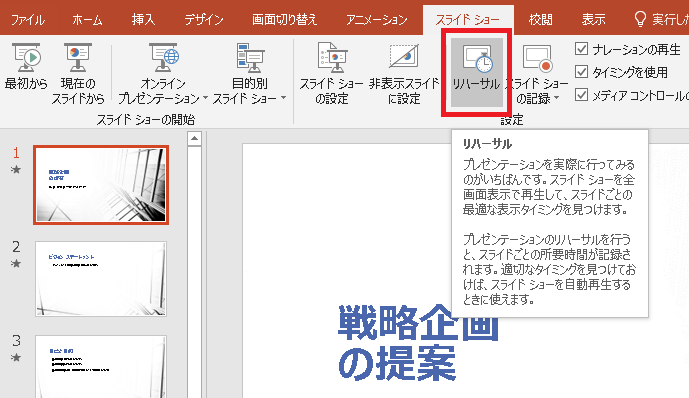Select the Slide Show (スライド ショー) tab

coord(468,20)
